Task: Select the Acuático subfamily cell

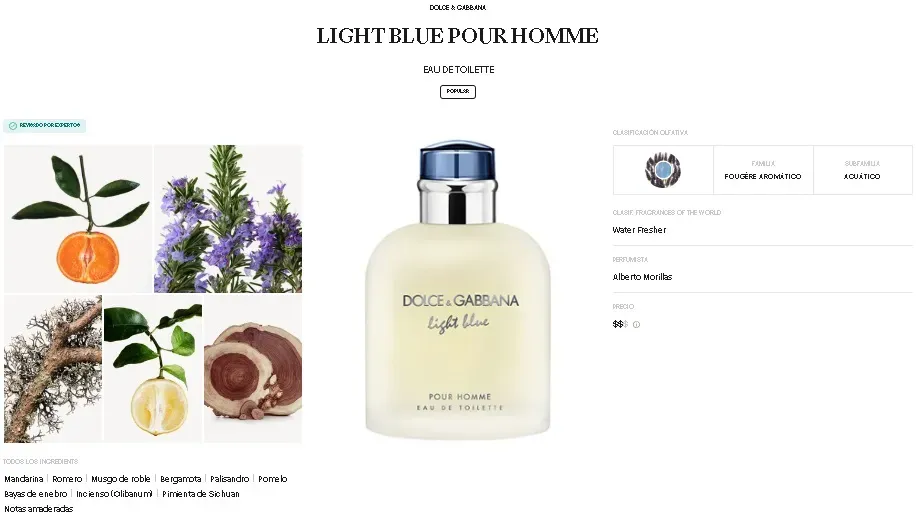Action: click(x=862, y=170)
